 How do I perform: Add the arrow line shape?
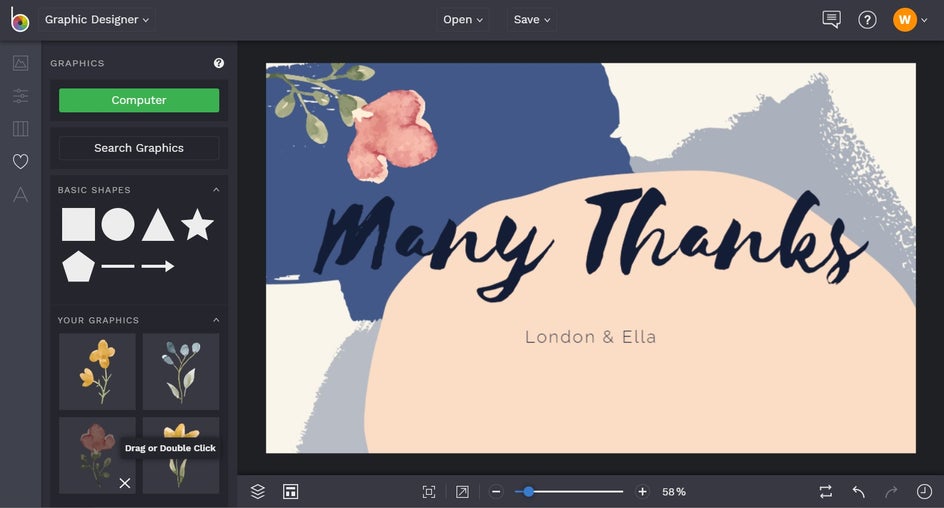(158, 266)
